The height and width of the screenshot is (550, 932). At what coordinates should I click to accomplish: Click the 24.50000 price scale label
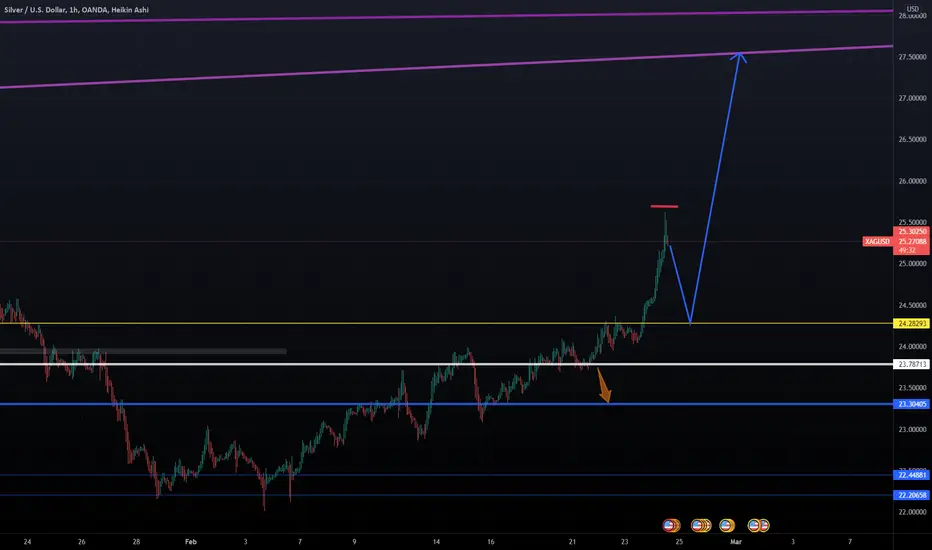pos(912,306)
